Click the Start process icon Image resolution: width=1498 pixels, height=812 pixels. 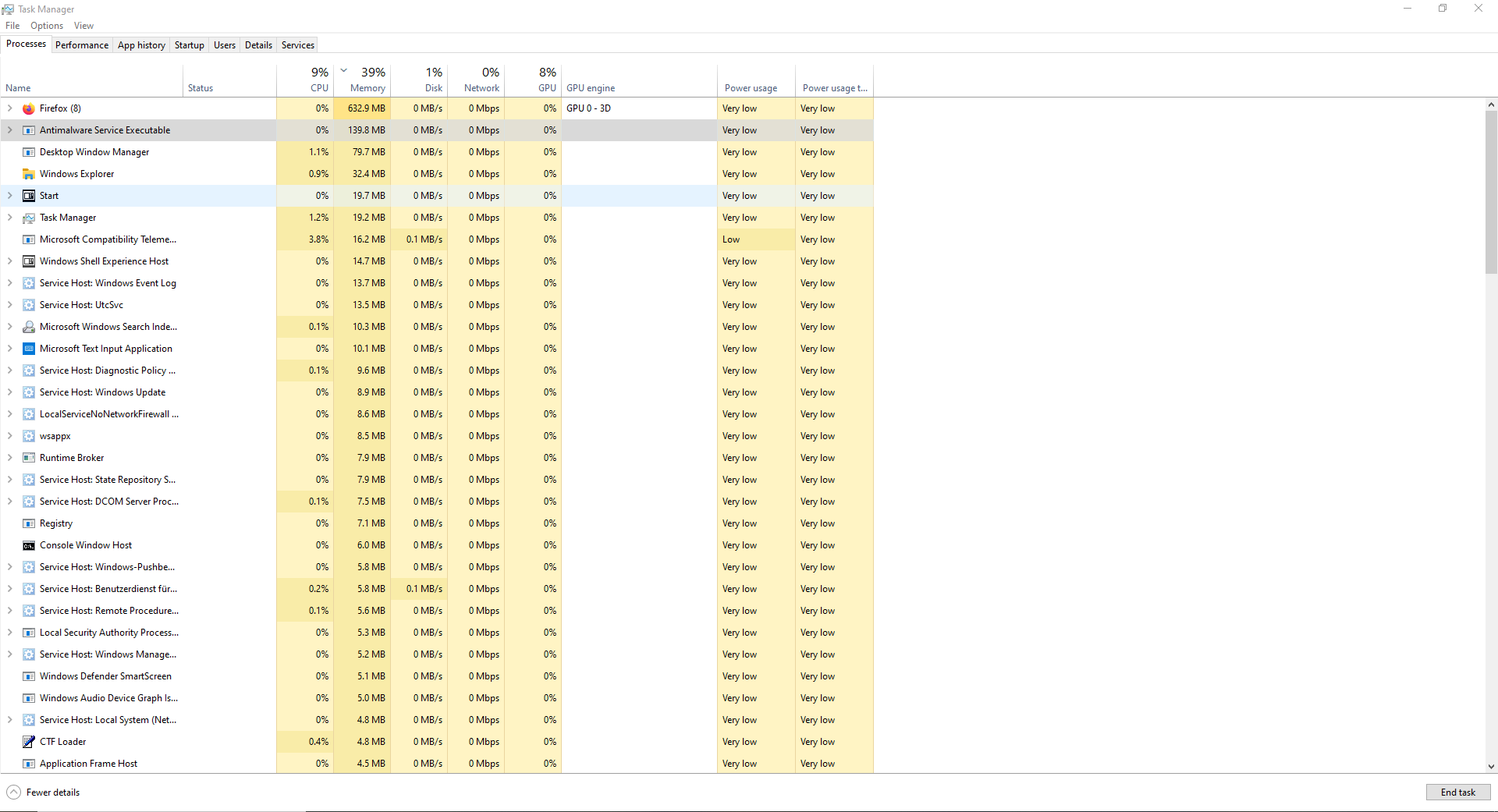tap(29, 196)
